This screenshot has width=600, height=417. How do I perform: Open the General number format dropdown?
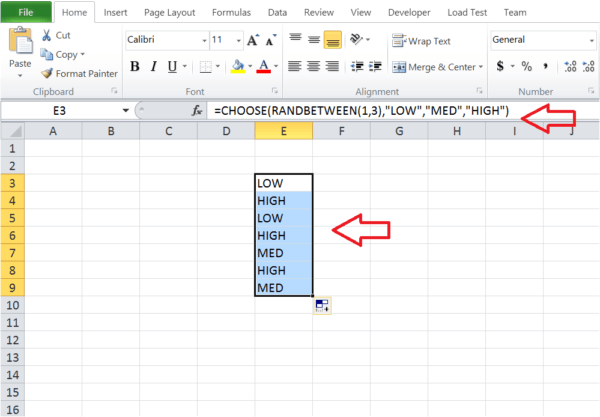click(x=592, y=40)
